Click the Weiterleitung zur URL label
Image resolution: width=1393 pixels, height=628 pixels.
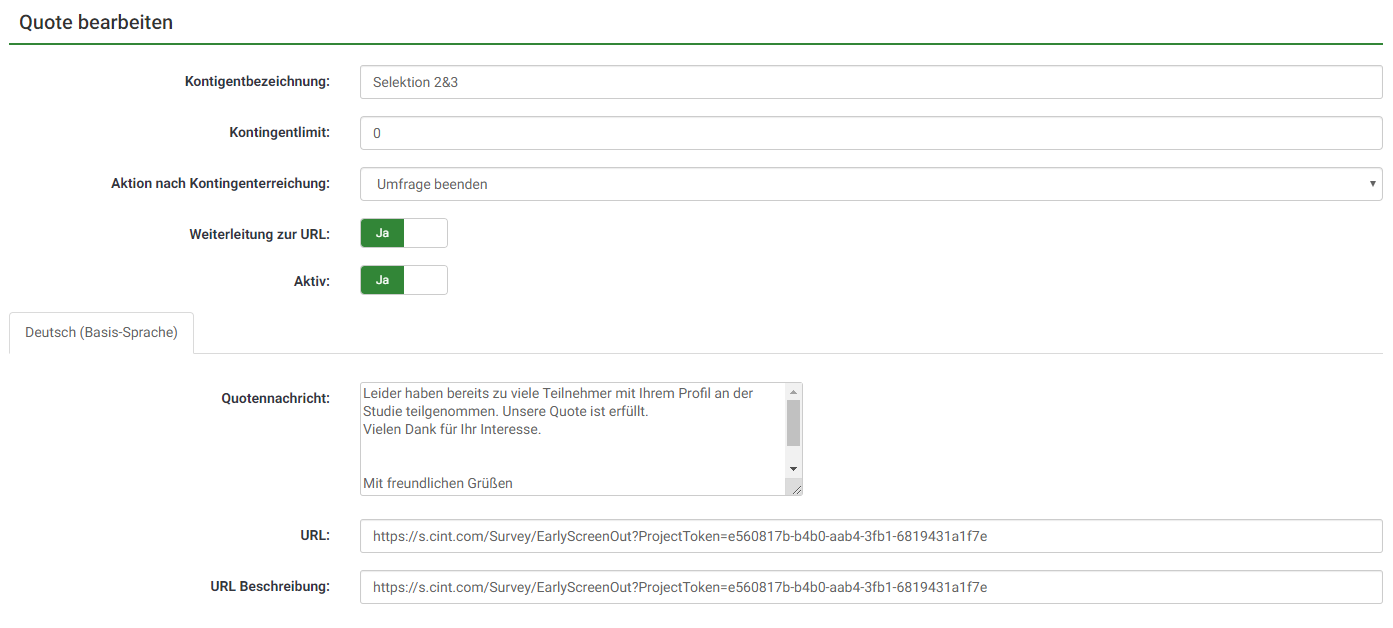click(259, 234)
